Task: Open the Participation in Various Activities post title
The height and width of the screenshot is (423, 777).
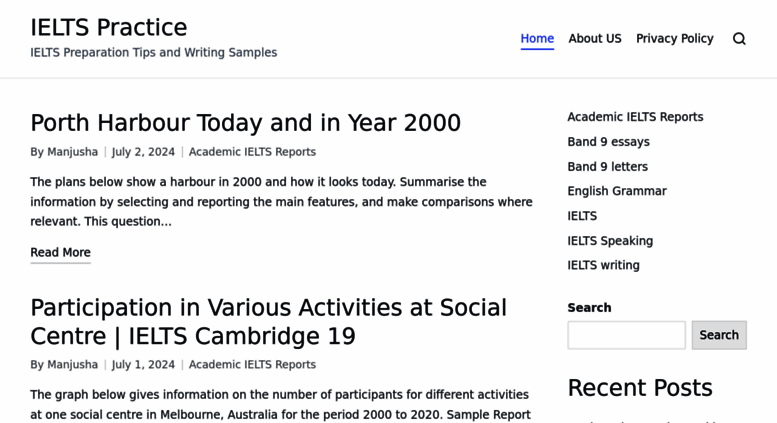Action: tap(268, 322)
